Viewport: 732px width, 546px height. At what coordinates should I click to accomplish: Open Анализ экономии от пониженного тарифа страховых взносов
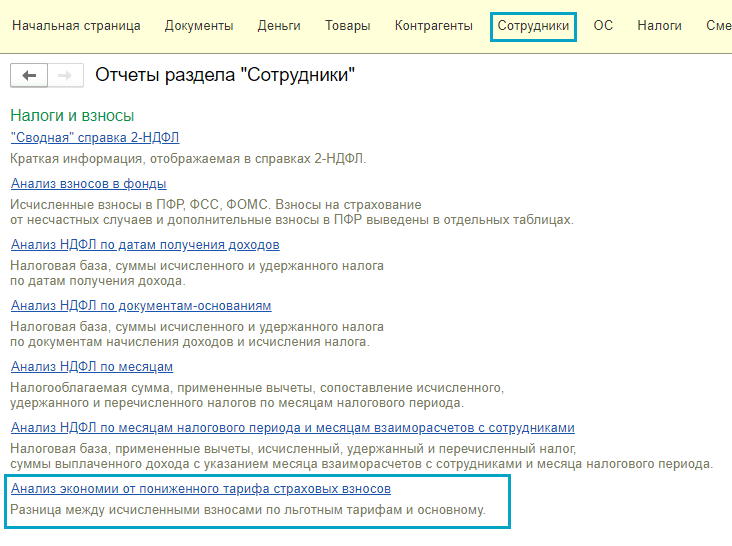[x=201, y=489]
